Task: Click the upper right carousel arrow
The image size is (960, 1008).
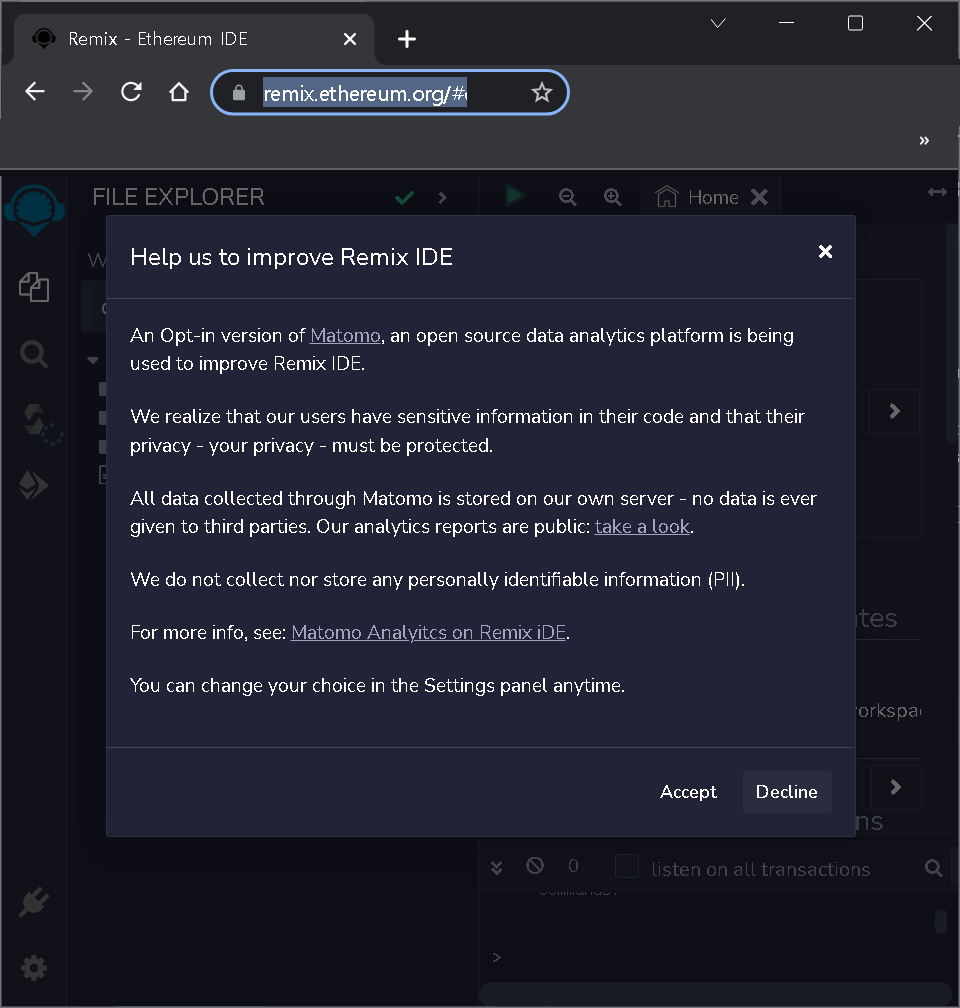Action: [894, 411]
